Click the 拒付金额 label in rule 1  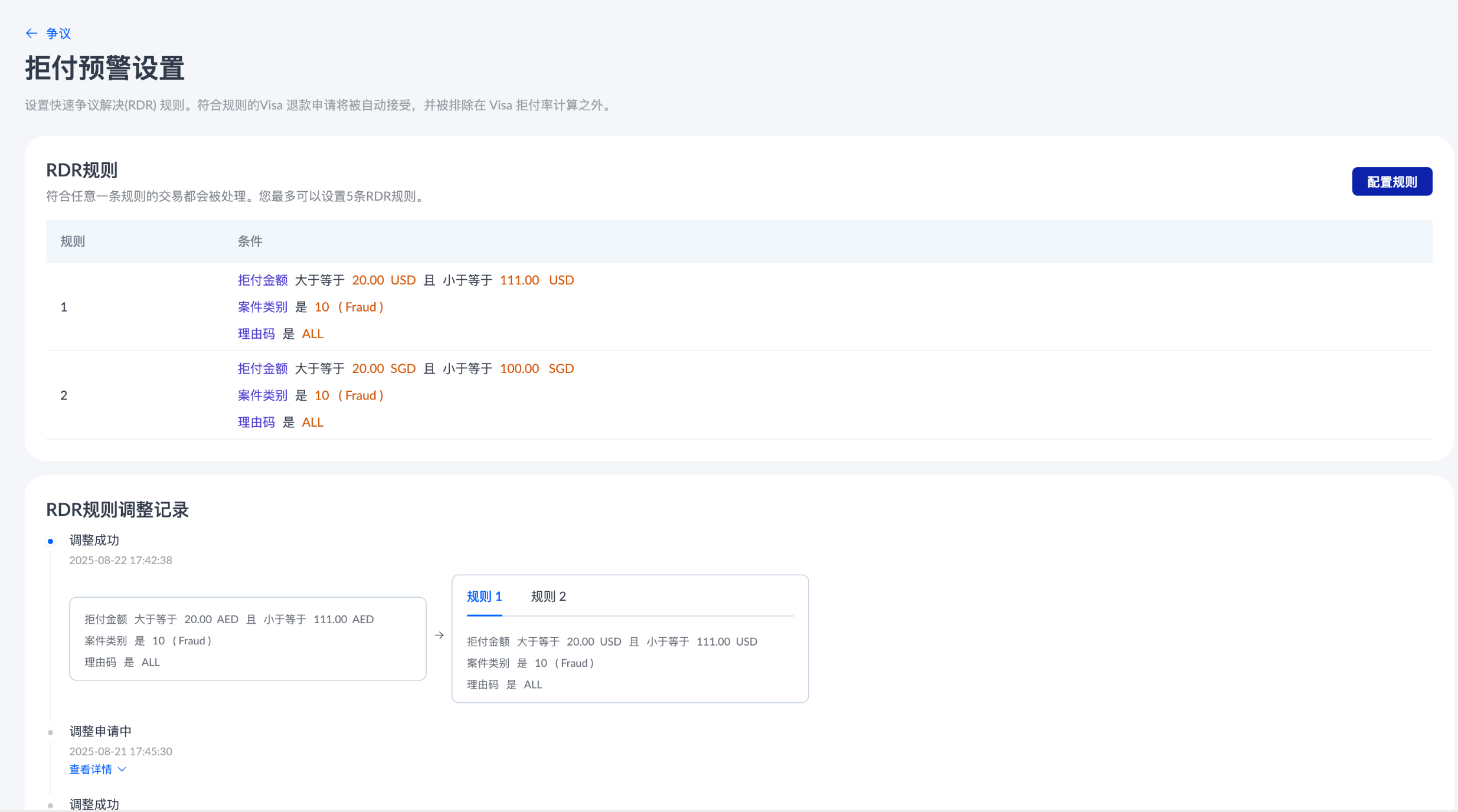point(262,280)
